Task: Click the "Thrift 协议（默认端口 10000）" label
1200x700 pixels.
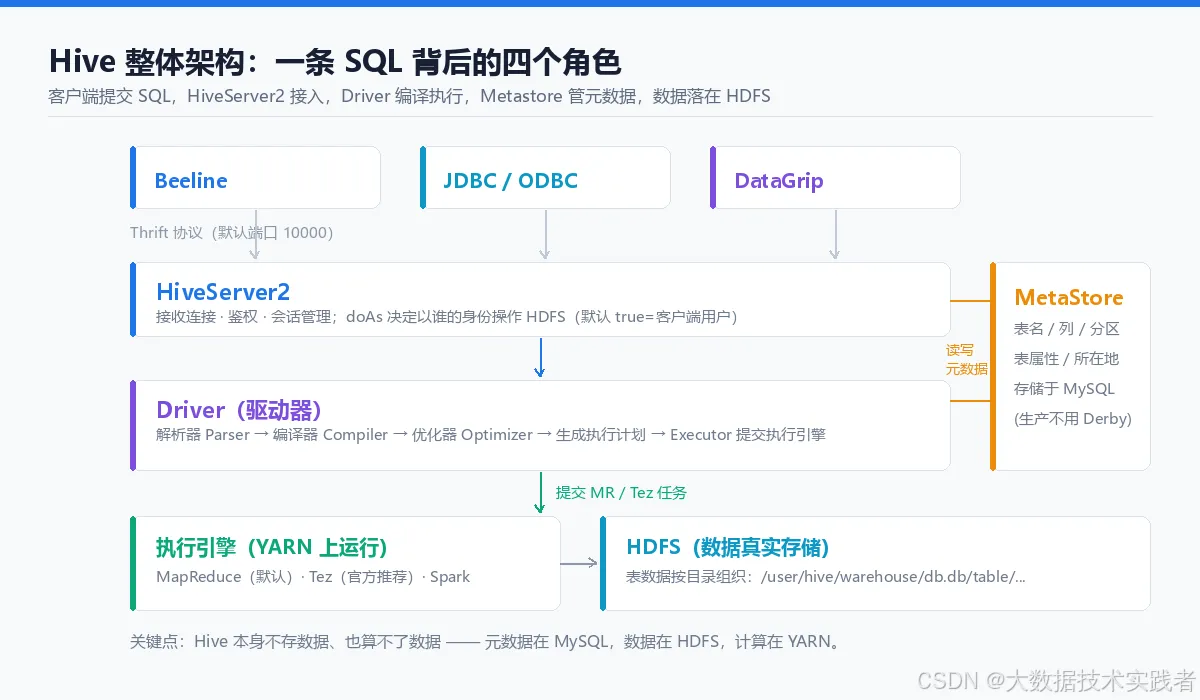Action: pyautogui.click(x=232, y=232)
